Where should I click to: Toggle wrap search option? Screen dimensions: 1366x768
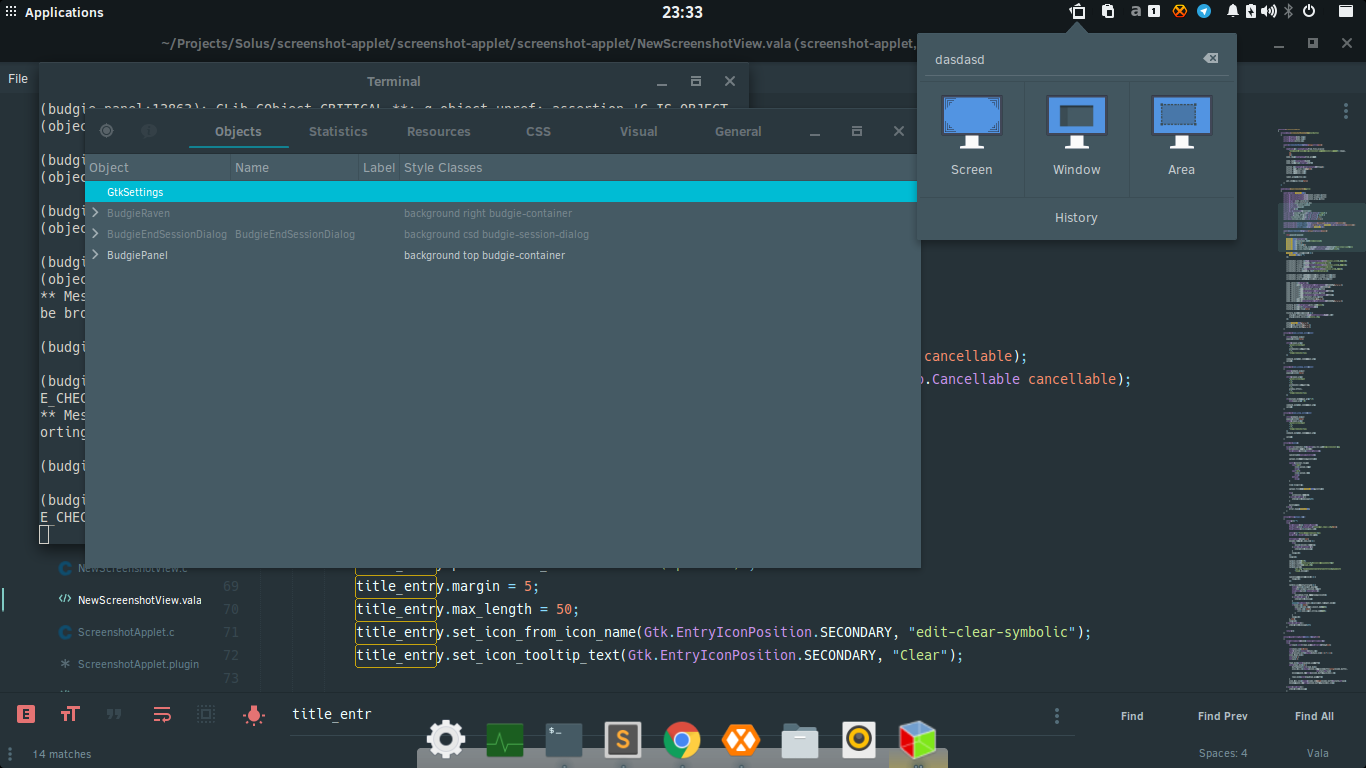(162, 714)
